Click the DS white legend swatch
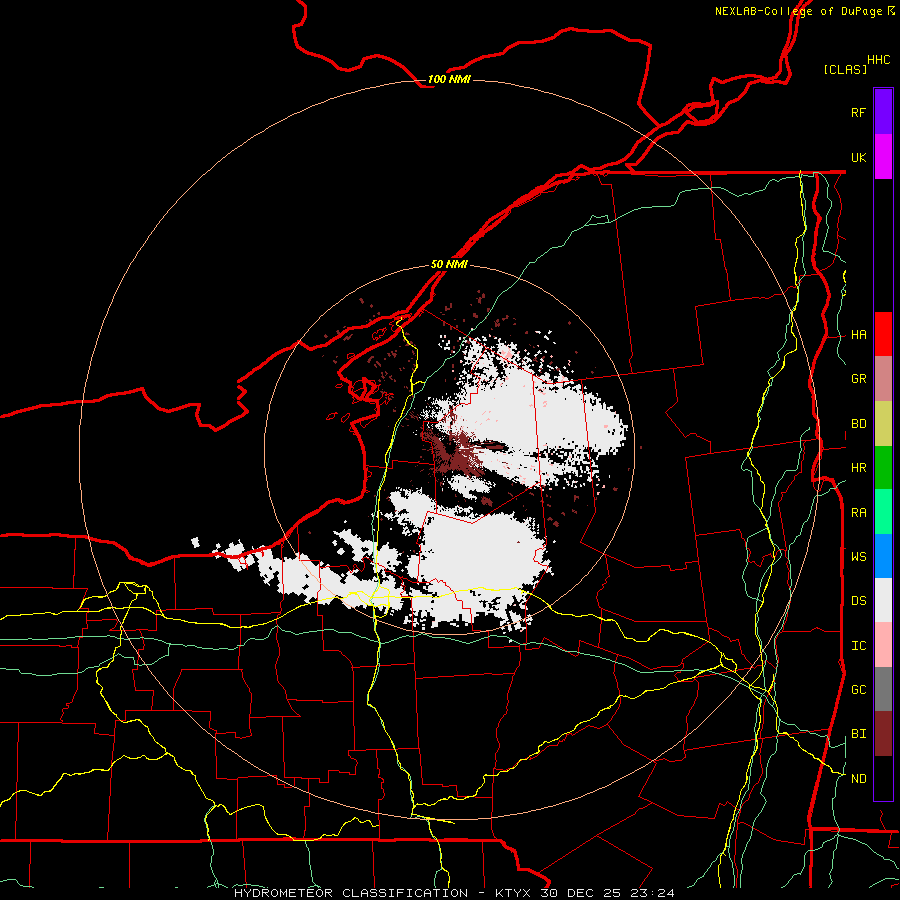The width and height of the screenshot is (900, 900). pos(883,600)
